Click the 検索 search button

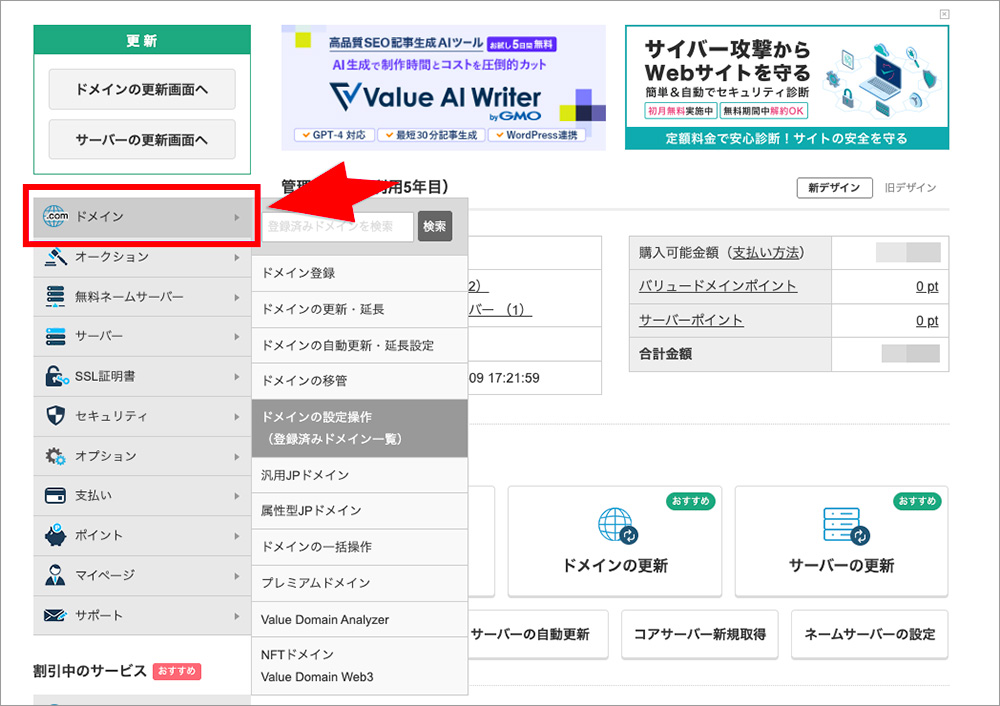click(435, 226)
